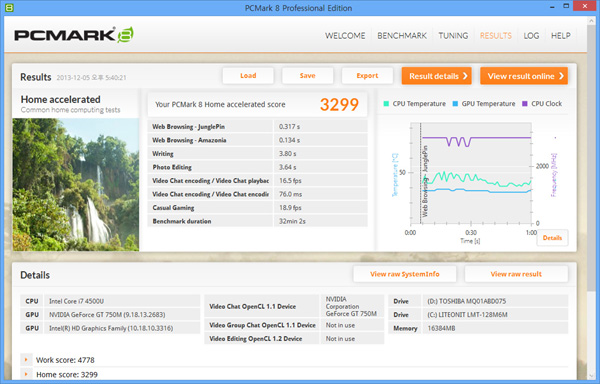The width and height of the screenshot is (600, 384).
Task: Click the Video Chat OpenCL 1.1 Device label
Action: [253, 306]
